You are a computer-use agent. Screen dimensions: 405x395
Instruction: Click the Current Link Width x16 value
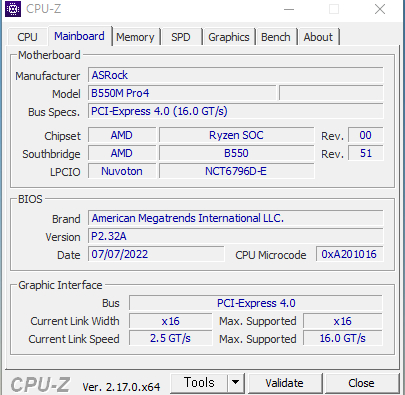pyautogui.click(x=170, y=321)
